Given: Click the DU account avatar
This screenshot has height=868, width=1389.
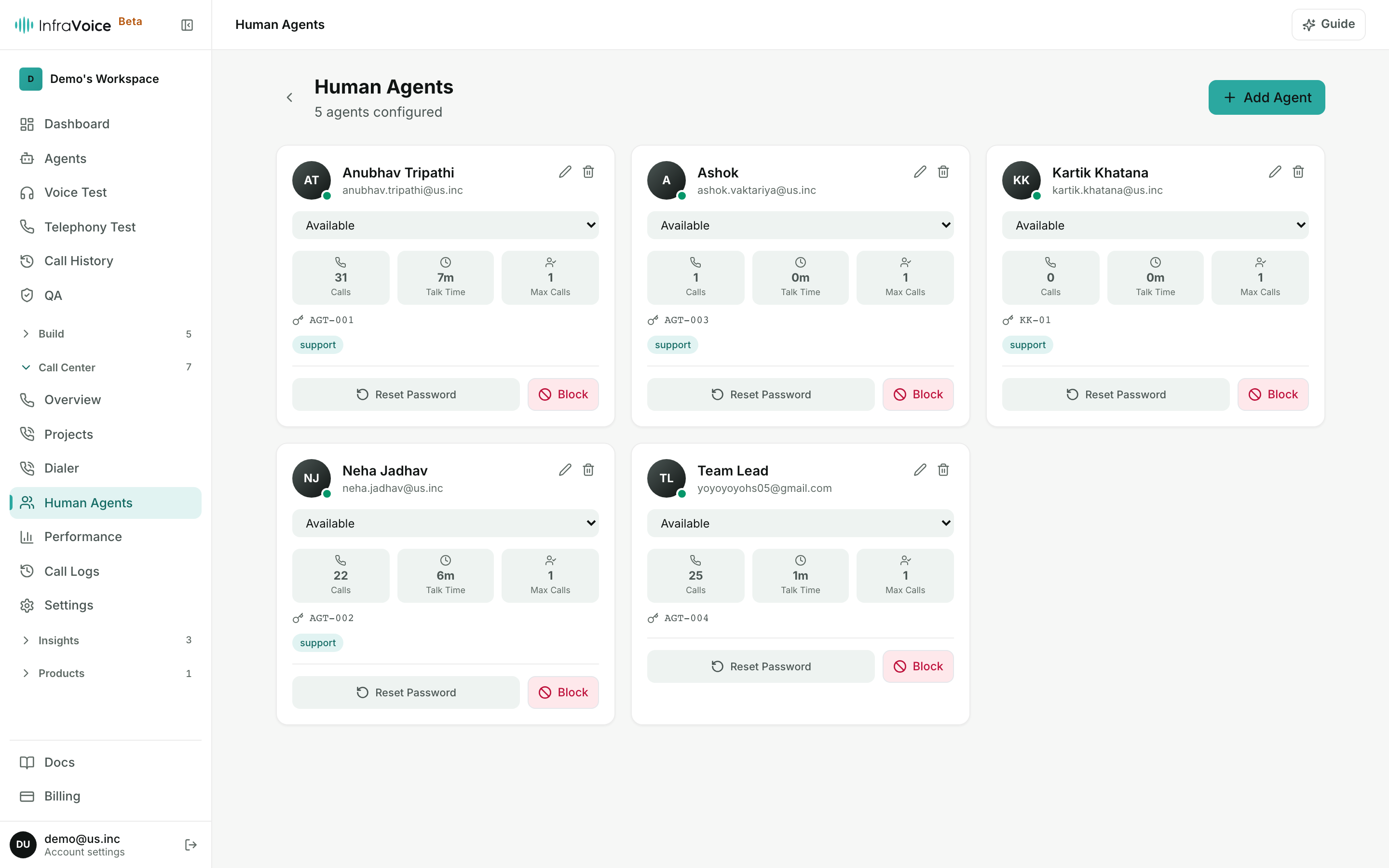Looking at the screenshot, I should [x=23, y=844].
